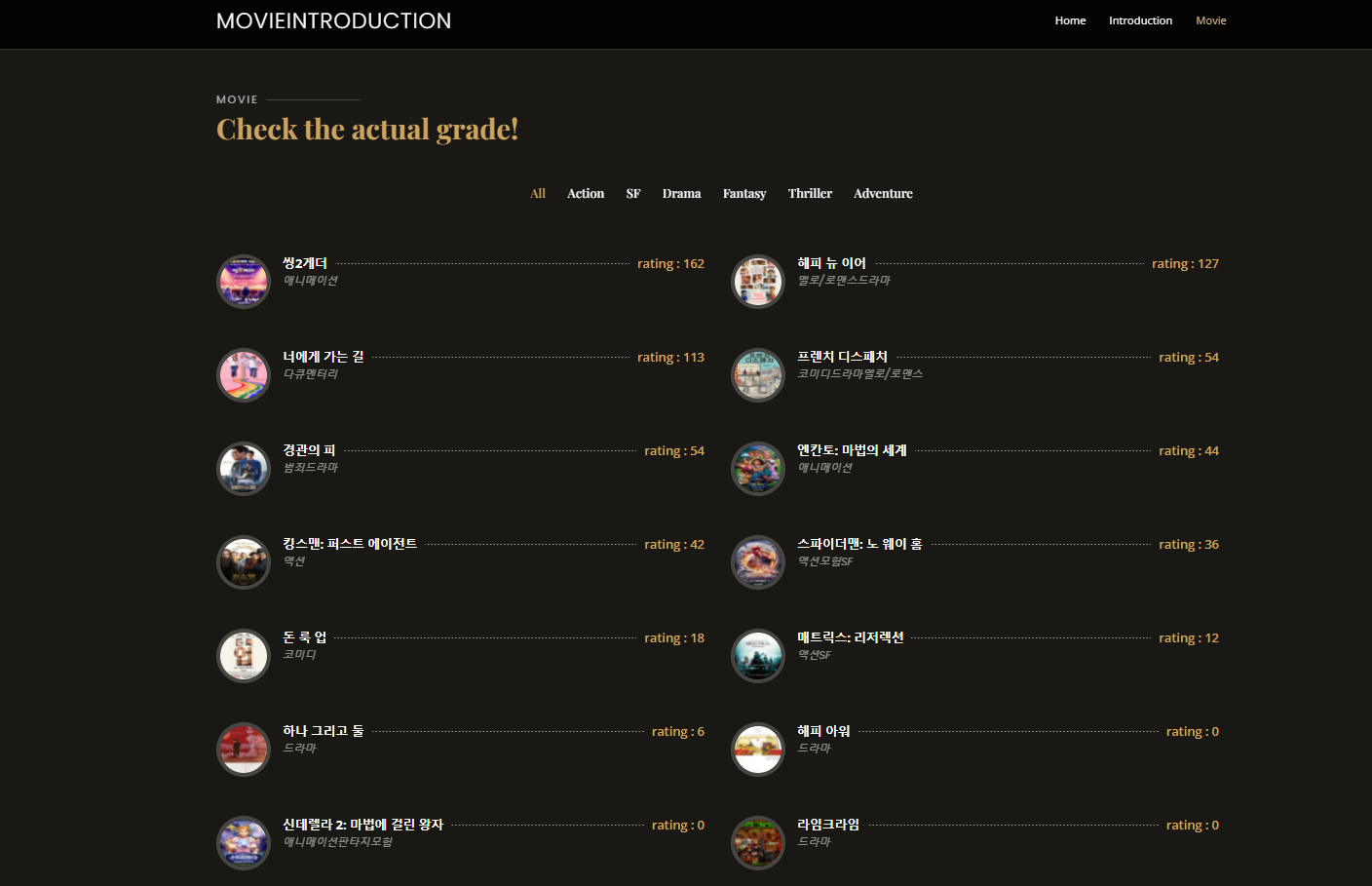Select the 너에게 가는 길 poster thumbnail
Viewport: 1372px width, 886px height.
(243, 374)
